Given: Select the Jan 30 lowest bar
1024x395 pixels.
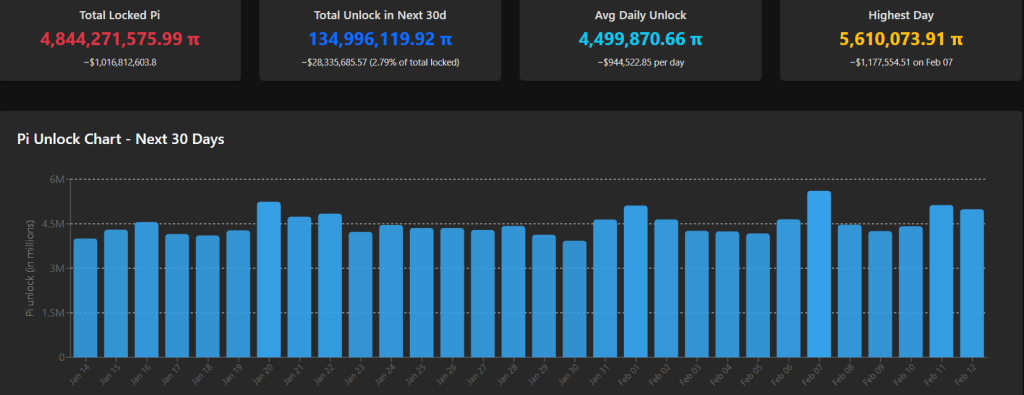Looking at the screenshot, I should point(575,299).
